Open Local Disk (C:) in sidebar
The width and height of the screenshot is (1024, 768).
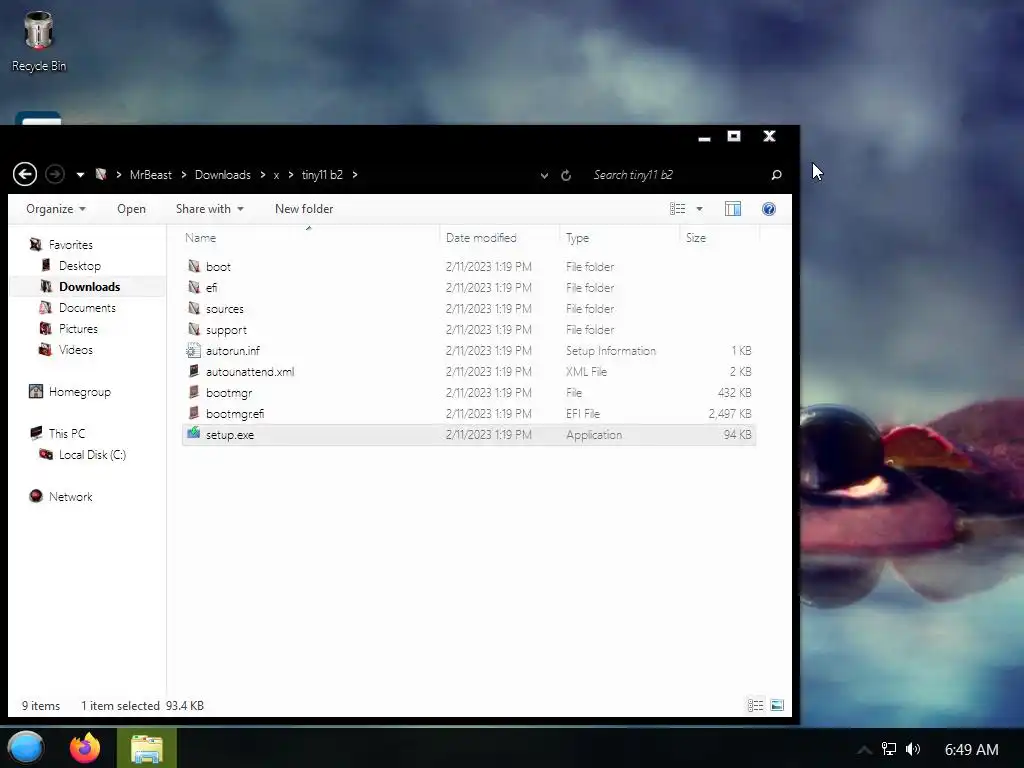pyautogui.click(x=92, y=455)
